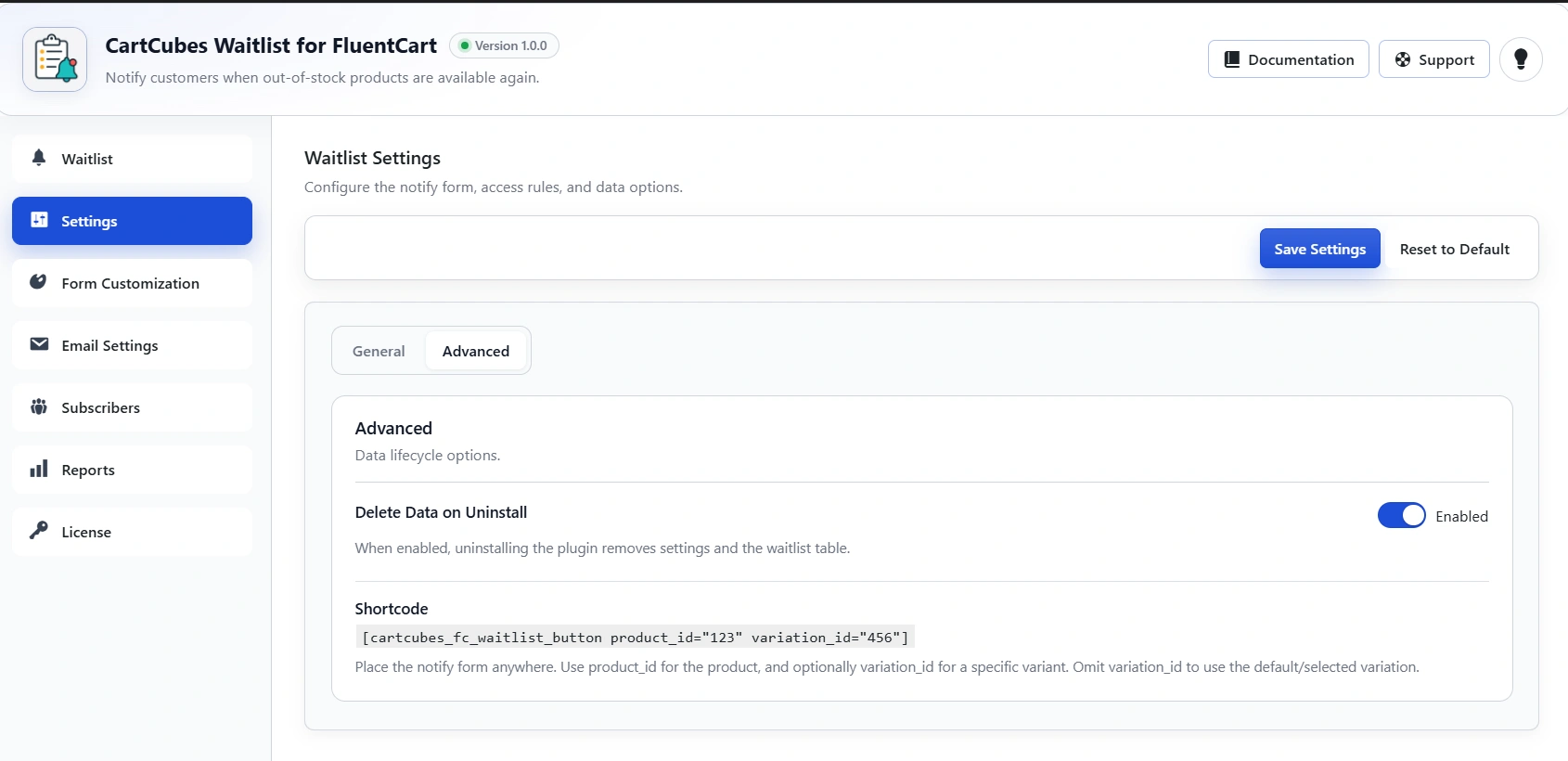Open the Documentation link
Viewport: 1568px width, 761px height.
(1288, 59)
